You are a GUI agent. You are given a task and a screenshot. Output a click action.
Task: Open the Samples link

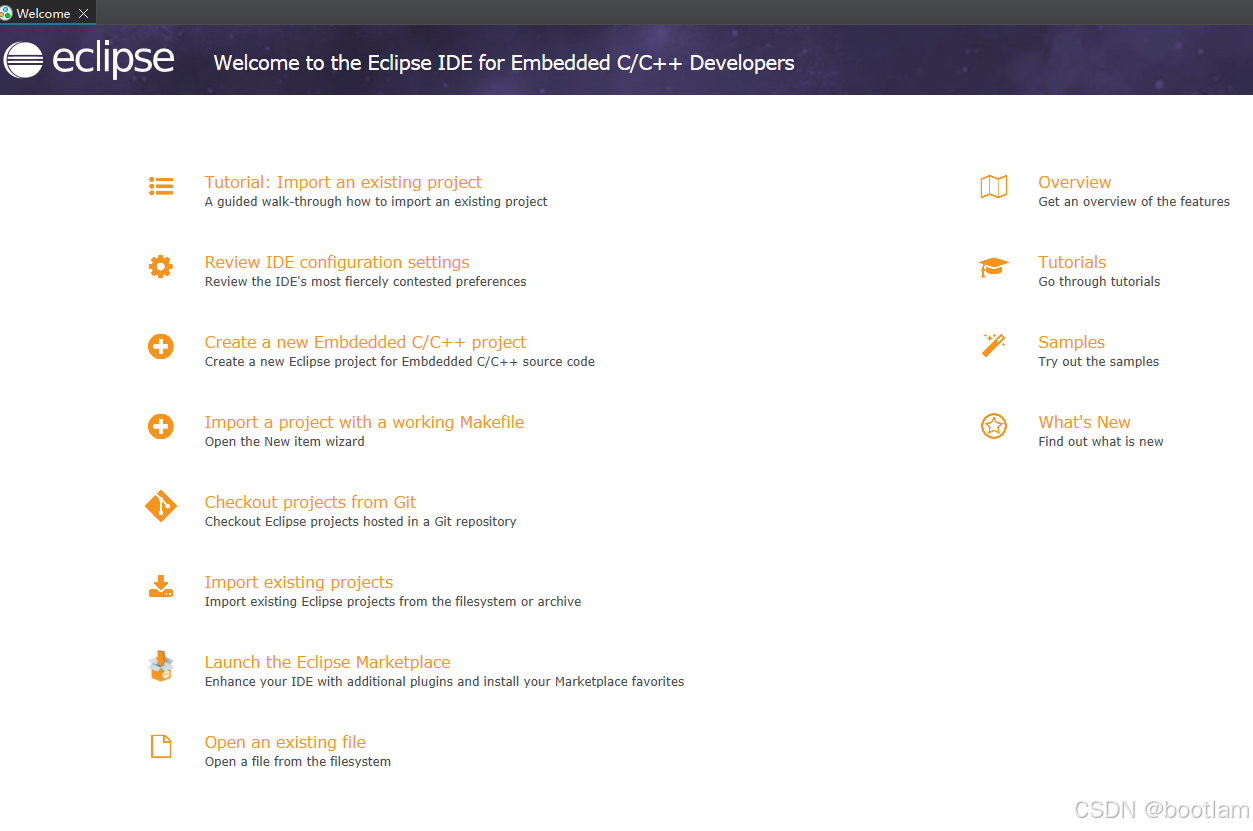click(1072, 342)
